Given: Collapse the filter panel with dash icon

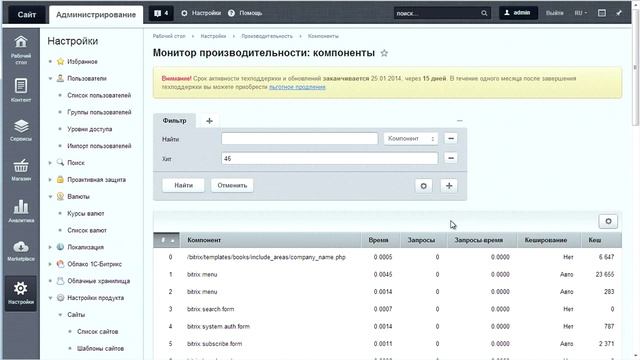Looking at the screenshot, I should click(460, 121).
